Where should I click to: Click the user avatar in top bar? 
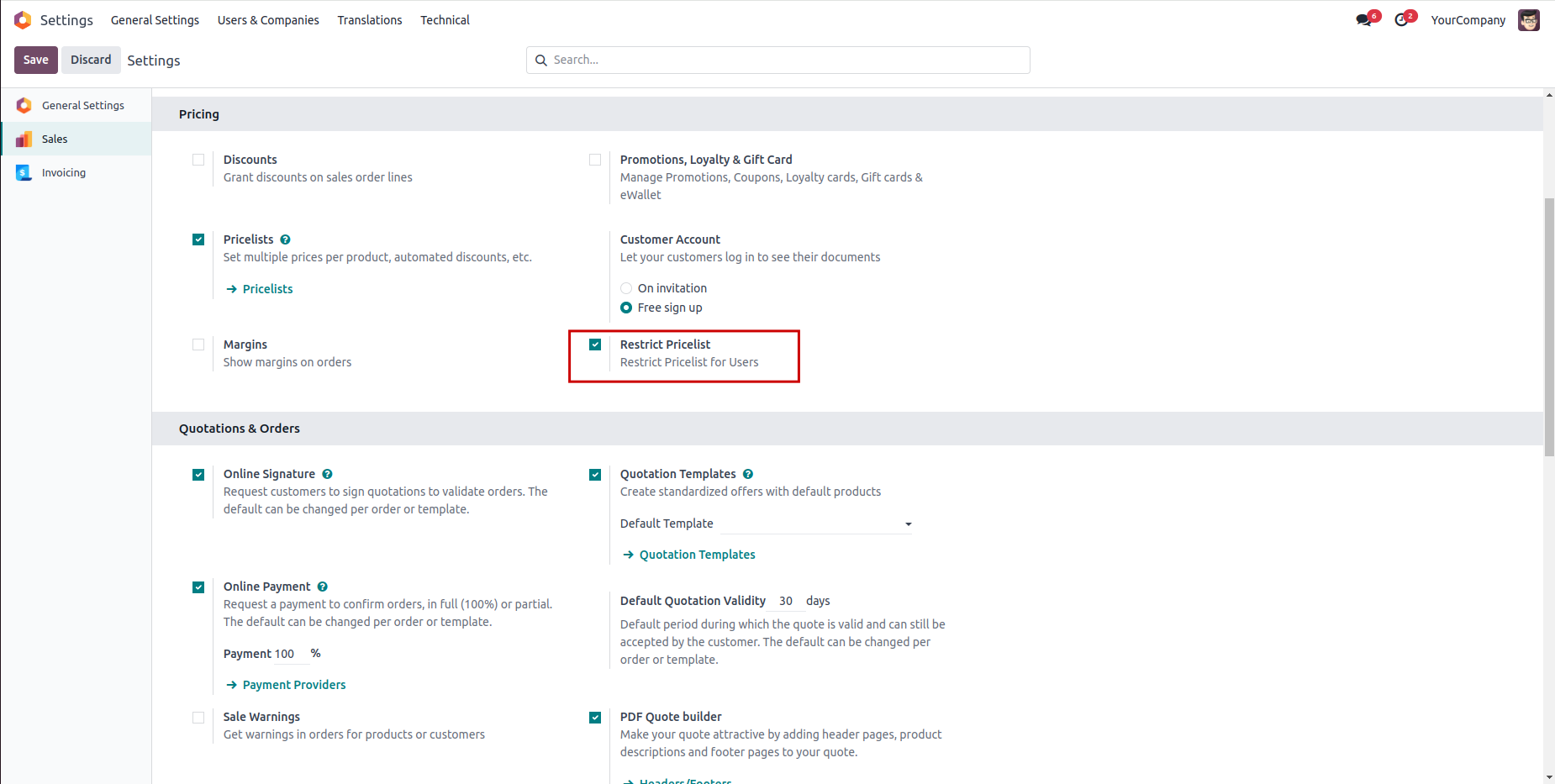click(x=1528, y=20)
